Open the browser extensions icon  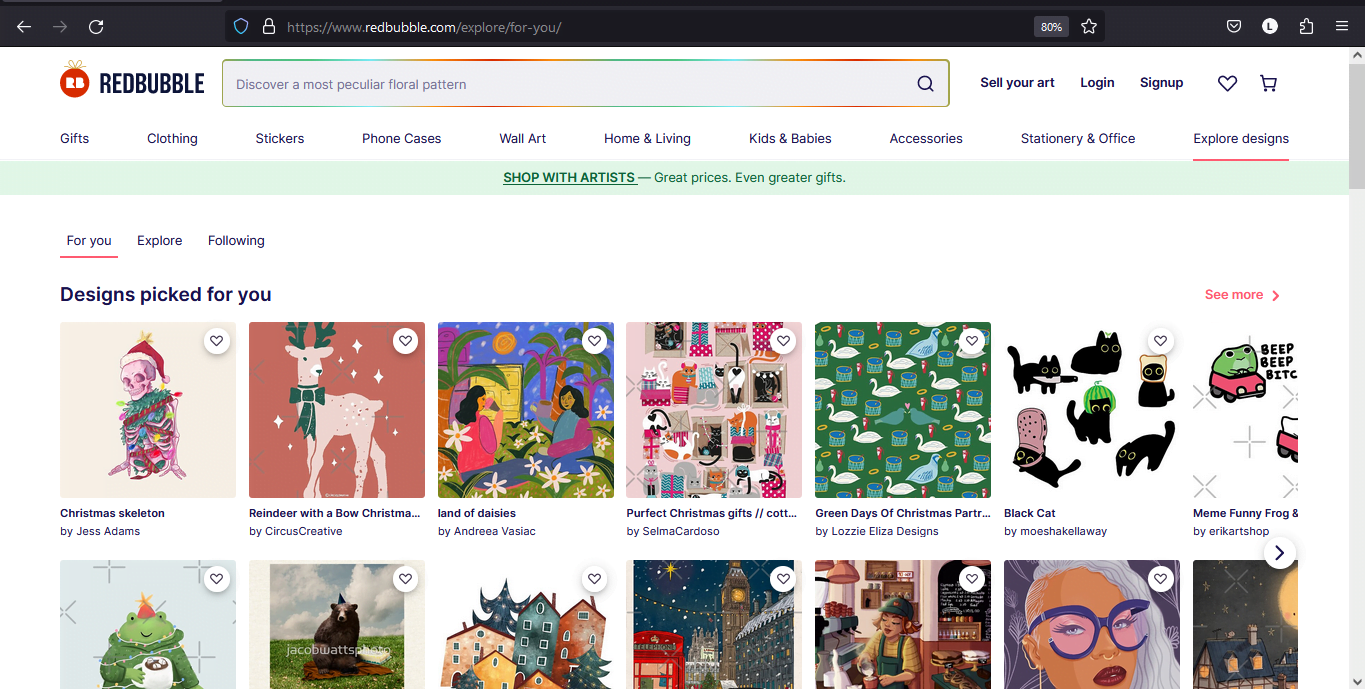[1305, 26]
